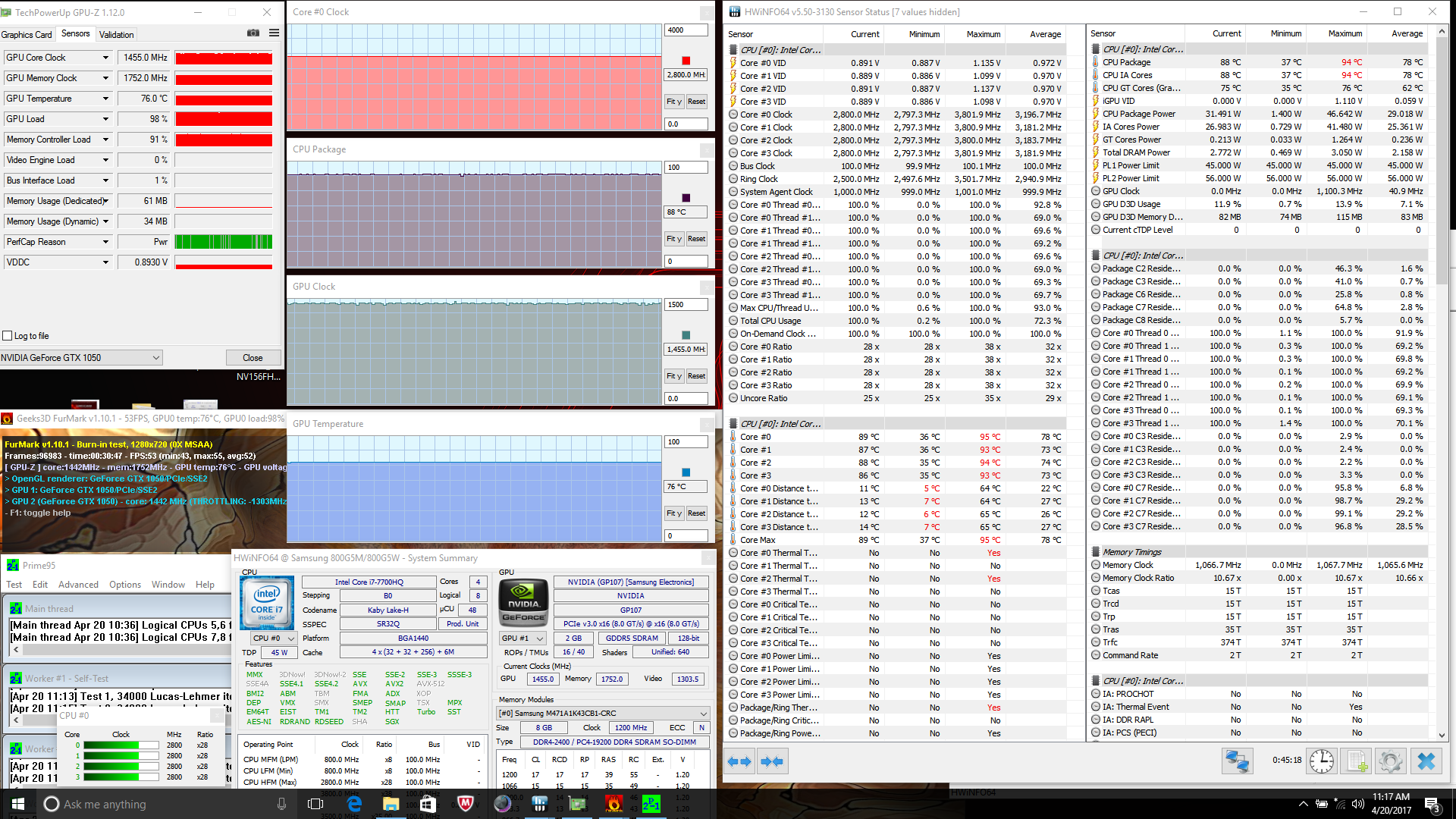Click Reset in GPU Temperature graph
This screenshot has height=819, width=1456.
(696, 513)
